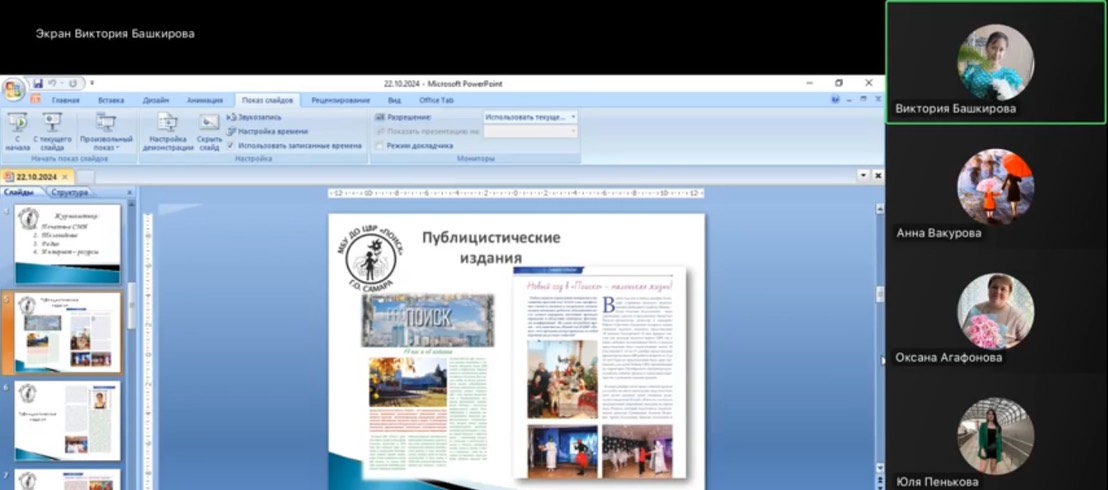Click the ЦВР 'ПОИСК' round logo on slide
1108x490 pixels.
click(370, 260)
